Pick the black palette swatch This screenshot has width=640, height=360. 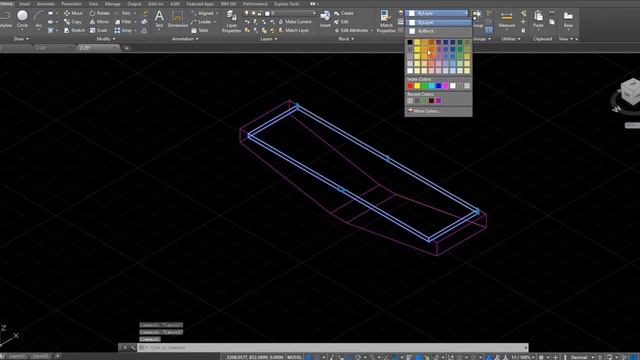(410, 42)
